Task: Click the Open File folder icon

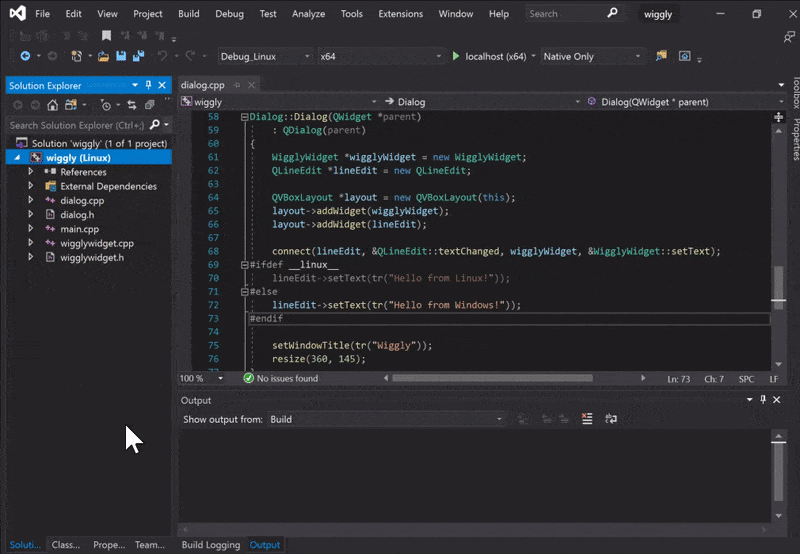Action: (104, 56)
